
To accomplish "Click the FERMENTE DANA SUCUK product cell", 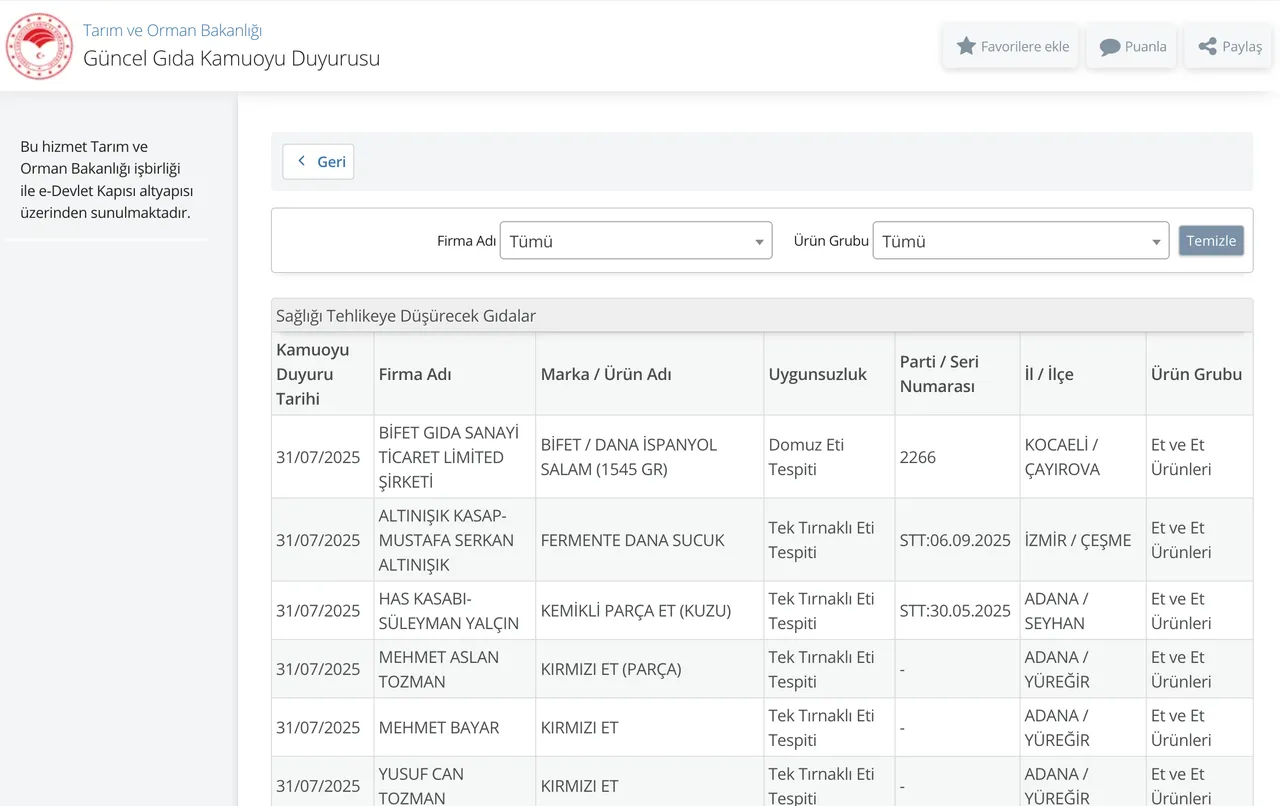I will pyautogui.click(x=633, y=540).
